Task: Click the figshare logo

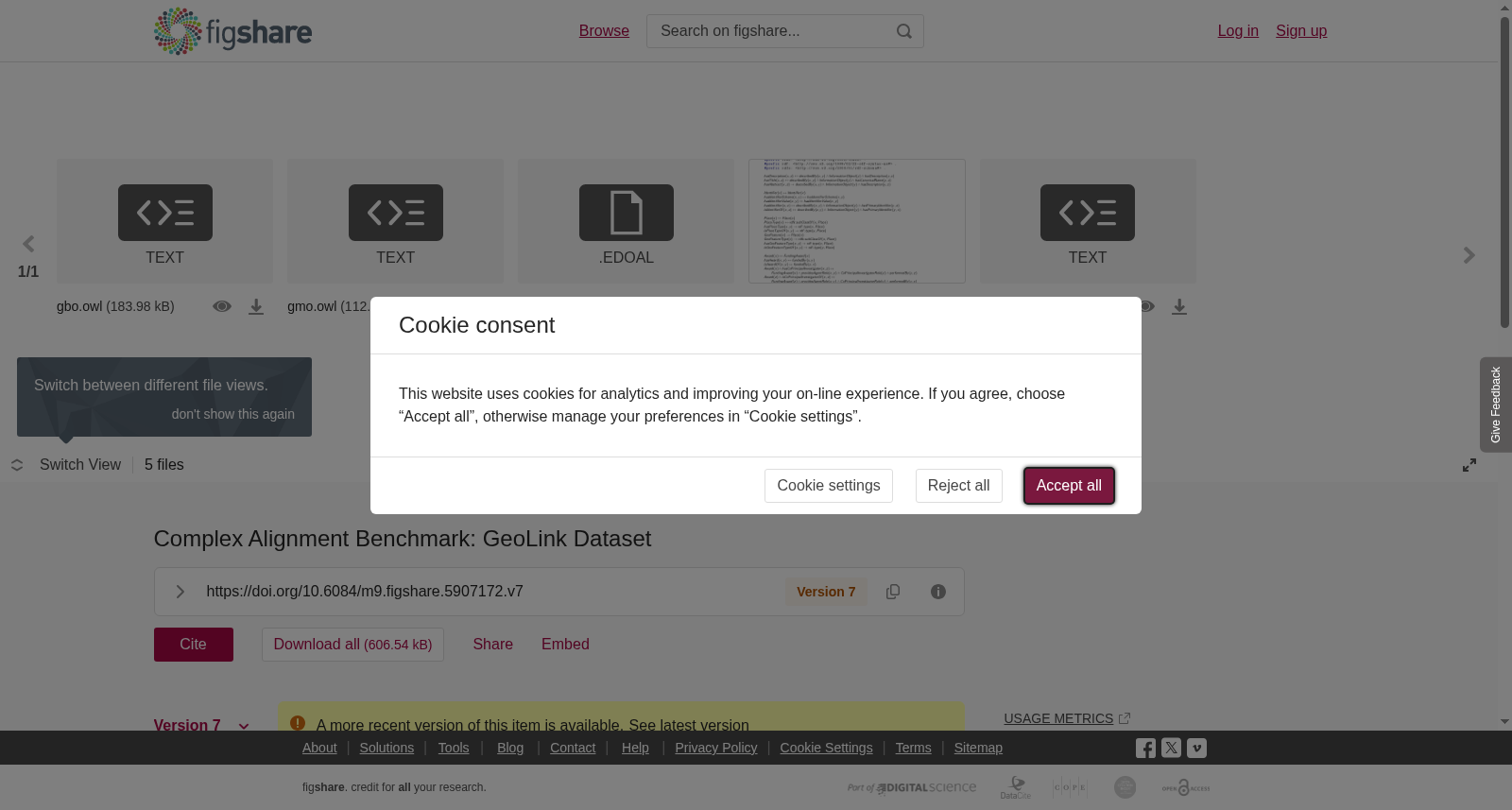Action: click(232, 31)
